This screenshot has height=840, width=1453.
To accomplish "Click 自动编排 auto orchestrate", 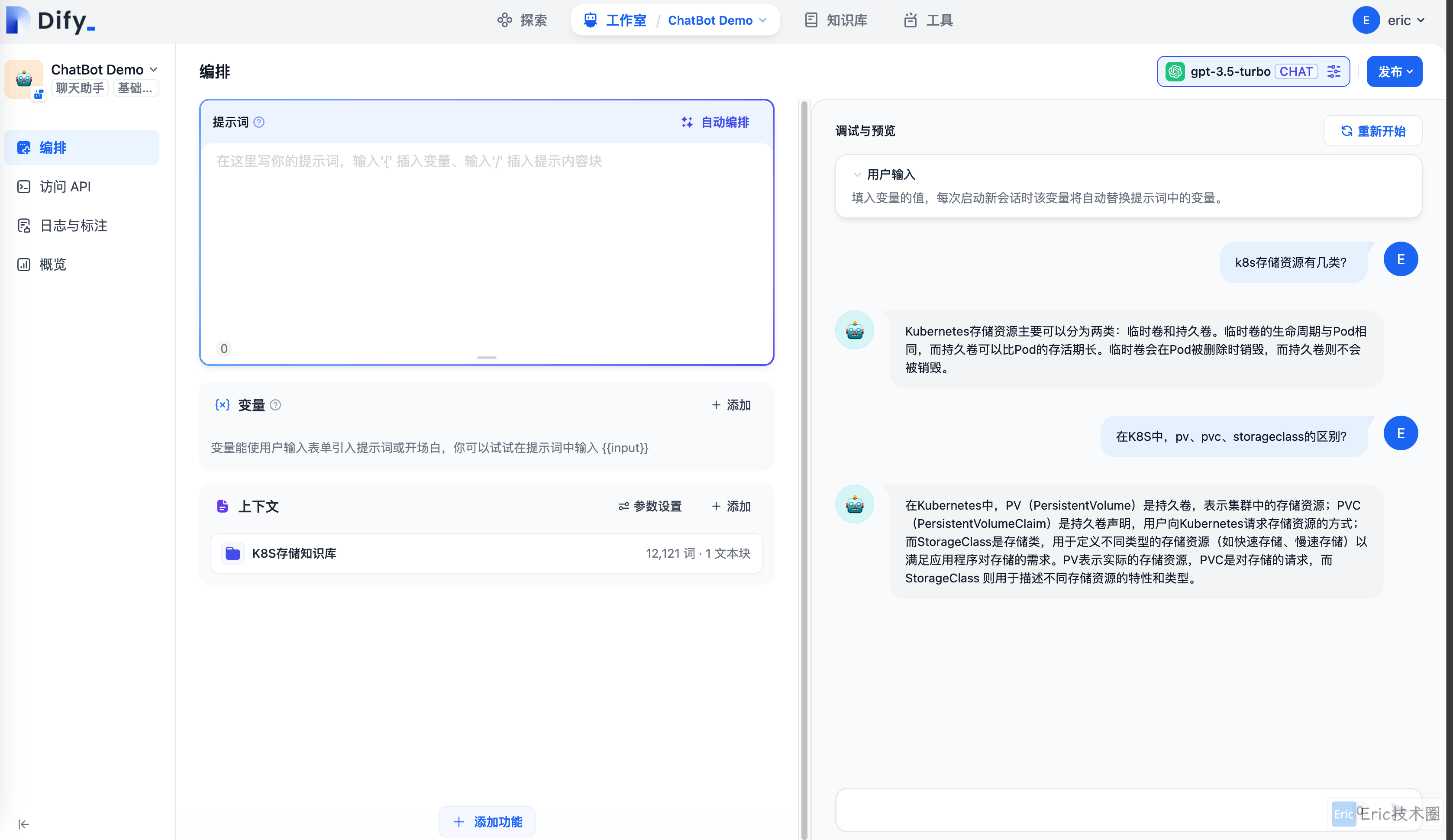I will (715, 122).
